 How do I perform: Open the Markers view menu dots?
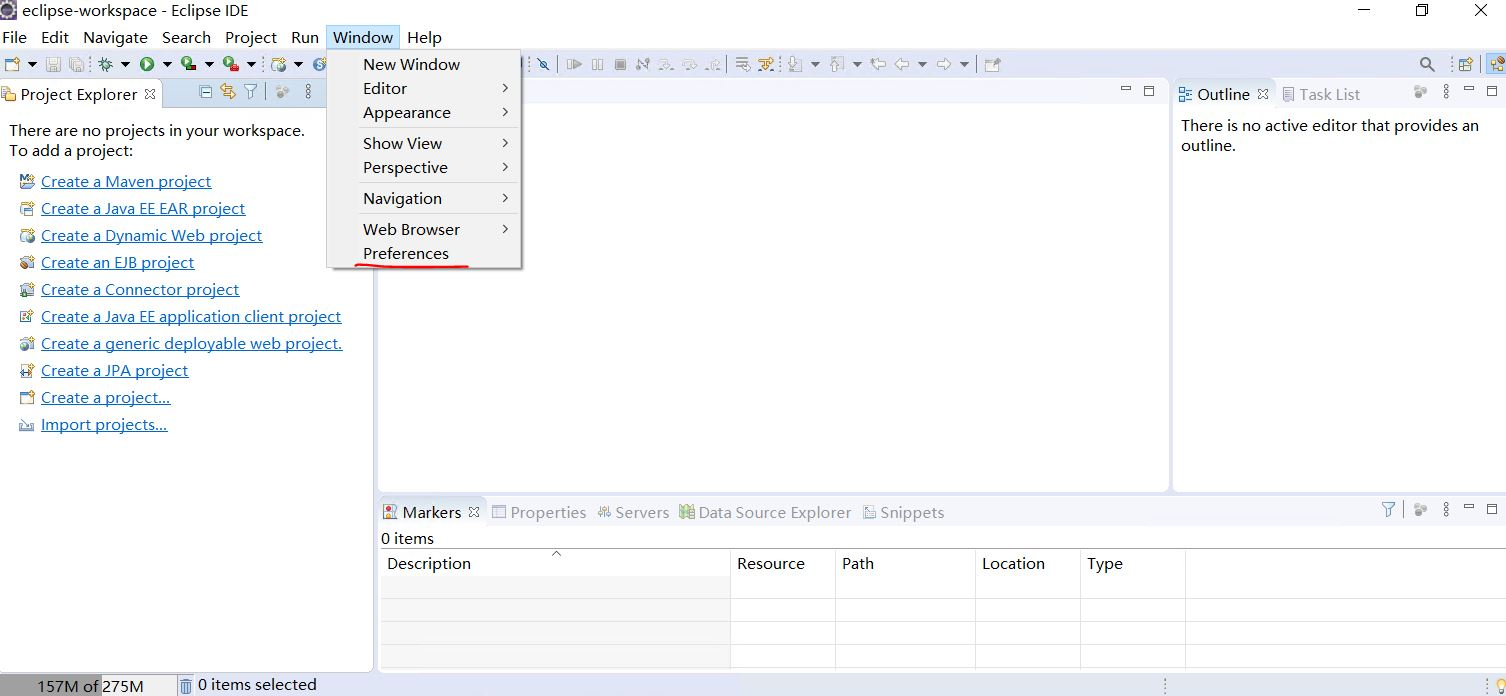(x=1446, y=510)
